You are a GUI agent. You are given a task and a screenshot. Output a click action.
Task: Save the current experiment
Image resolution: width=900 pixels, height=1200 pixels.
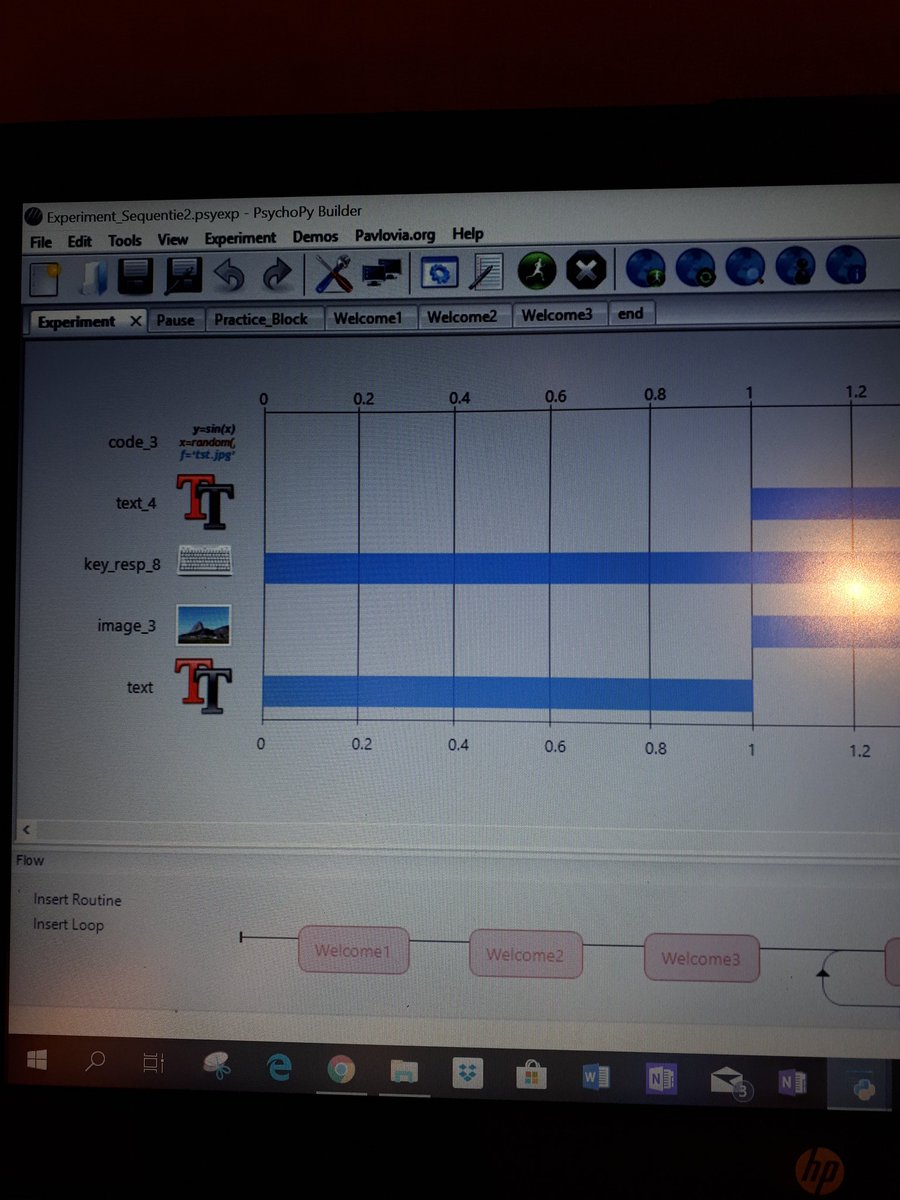[136, 275]
